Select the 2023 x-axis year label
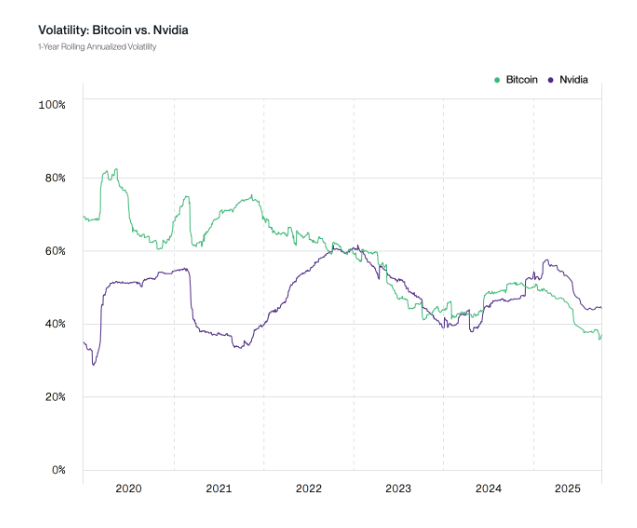The height and width of the screenshot is (528, 637). point(398,489)
